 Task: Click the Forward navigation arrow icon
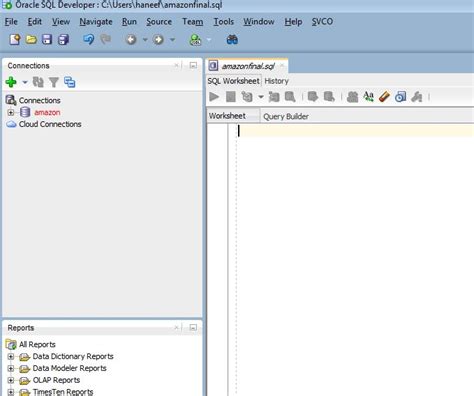[x=158, y=40]
